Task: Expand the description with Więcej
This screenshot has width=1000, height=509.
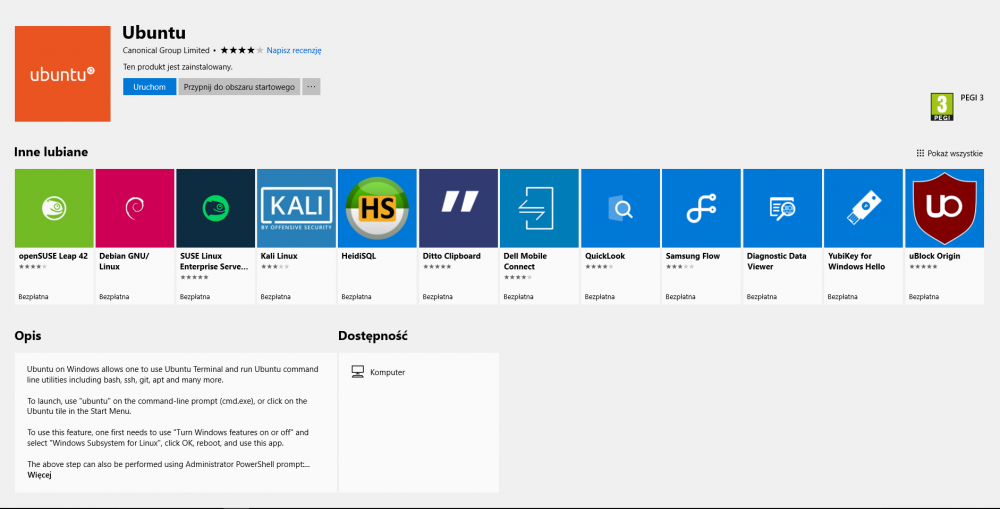Action: tap(39, 475)
